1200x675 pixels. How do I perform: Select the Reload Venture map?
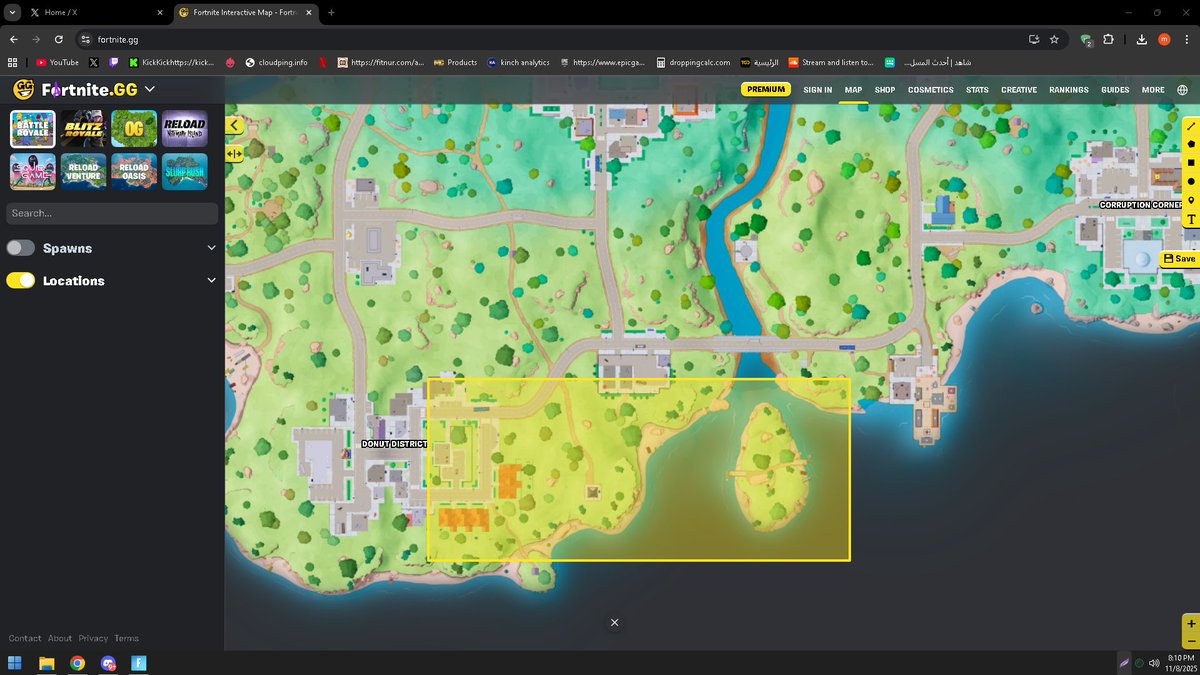pos(83,171)
